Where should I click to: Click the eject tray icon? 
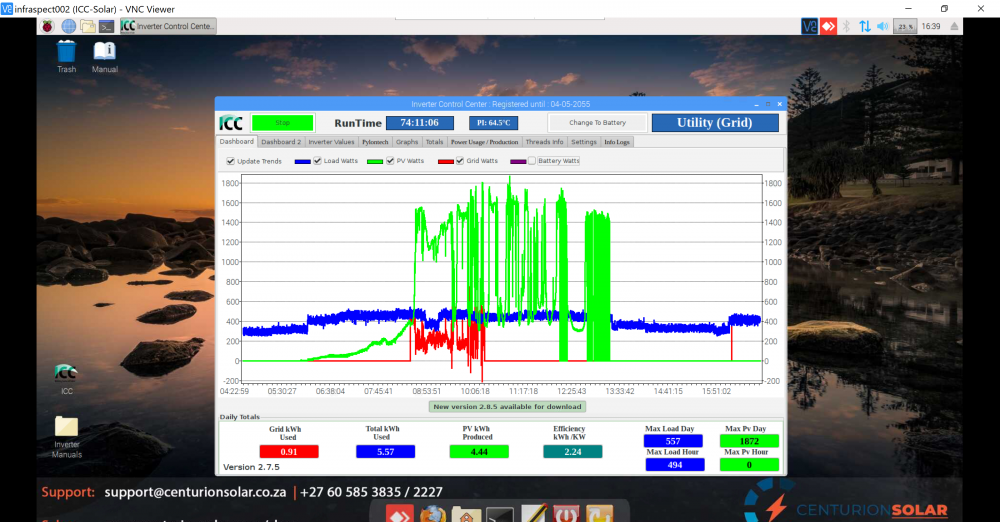click(x=954, y=26)
